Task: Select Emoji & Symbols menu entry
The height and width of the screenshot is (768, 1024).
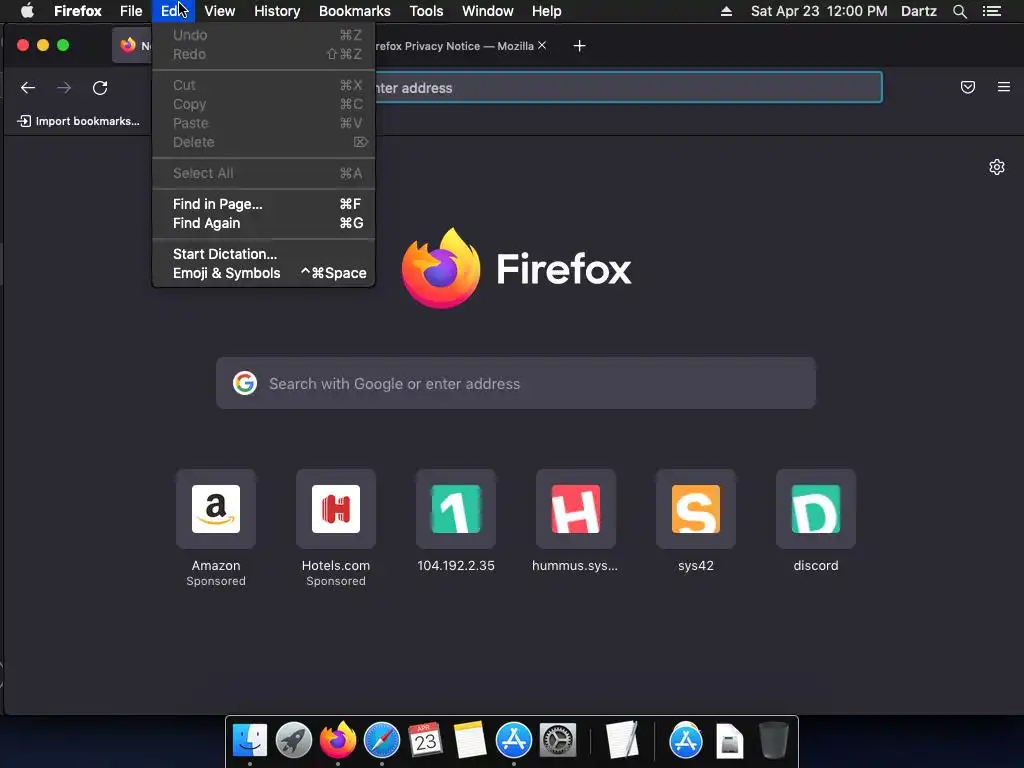Action: point(264,273)
